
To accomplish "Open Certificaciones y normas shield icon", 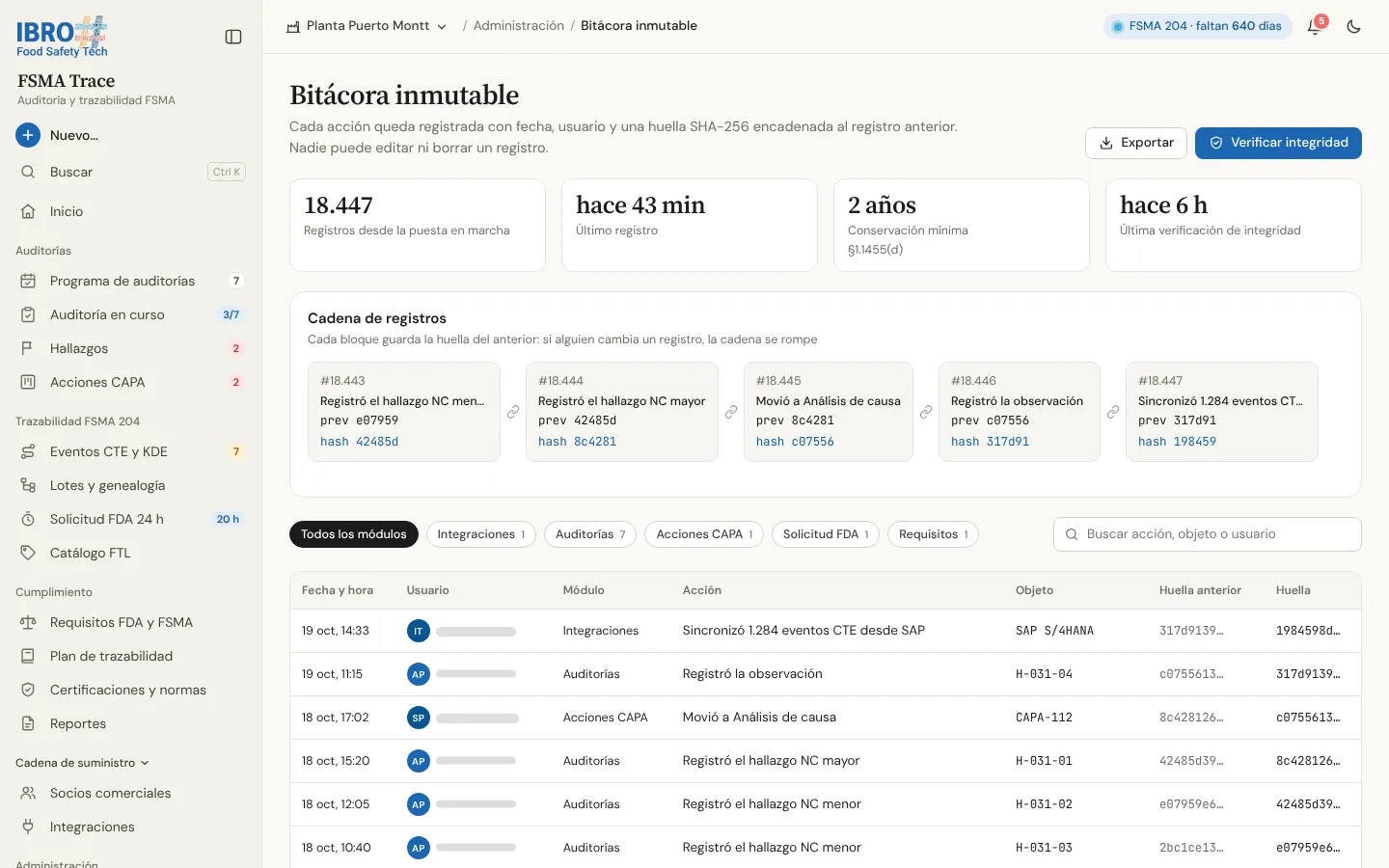I will (28, 690).
